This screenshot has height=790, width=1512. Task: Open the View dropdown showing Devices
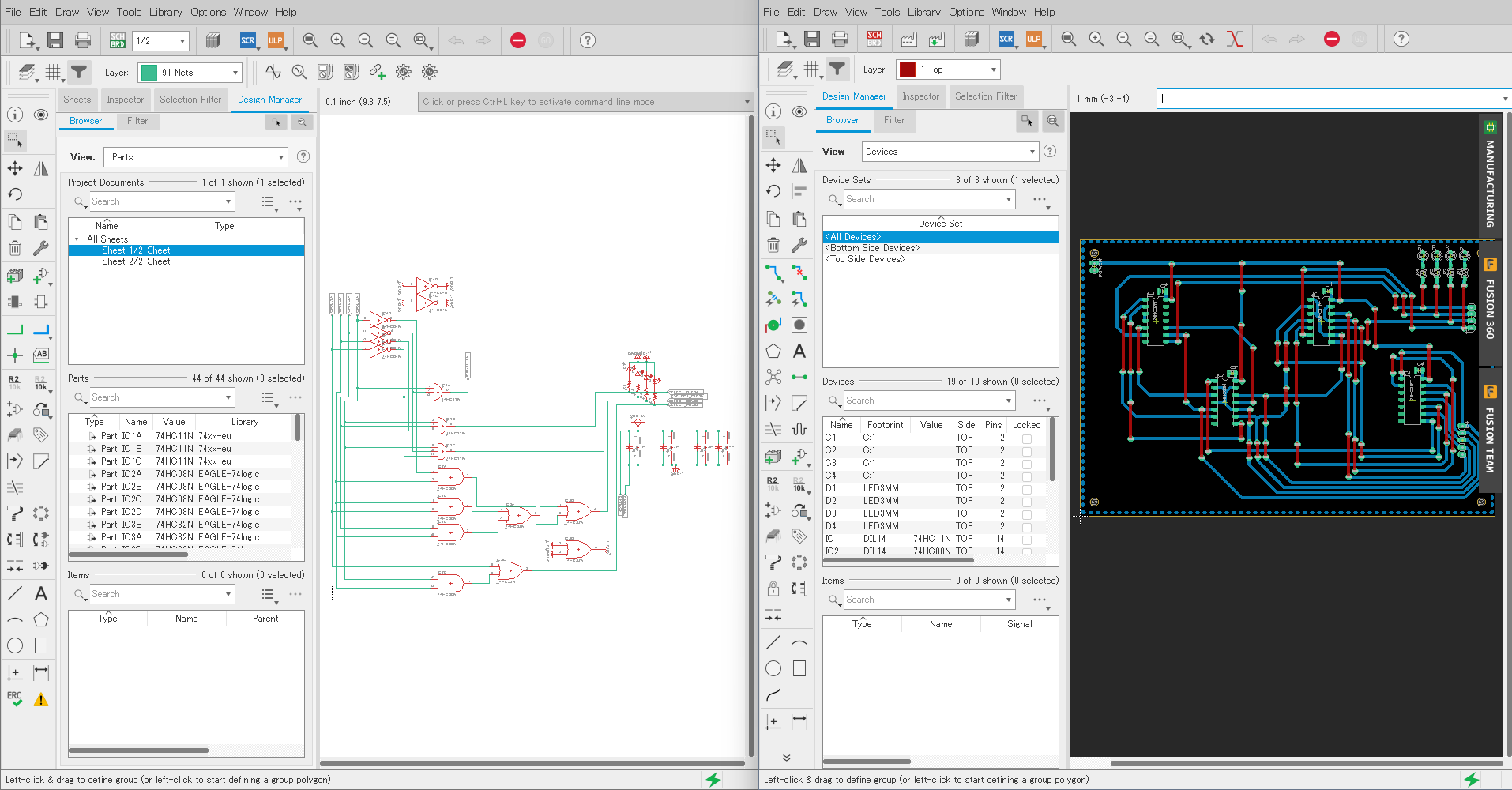pos(949,152)
